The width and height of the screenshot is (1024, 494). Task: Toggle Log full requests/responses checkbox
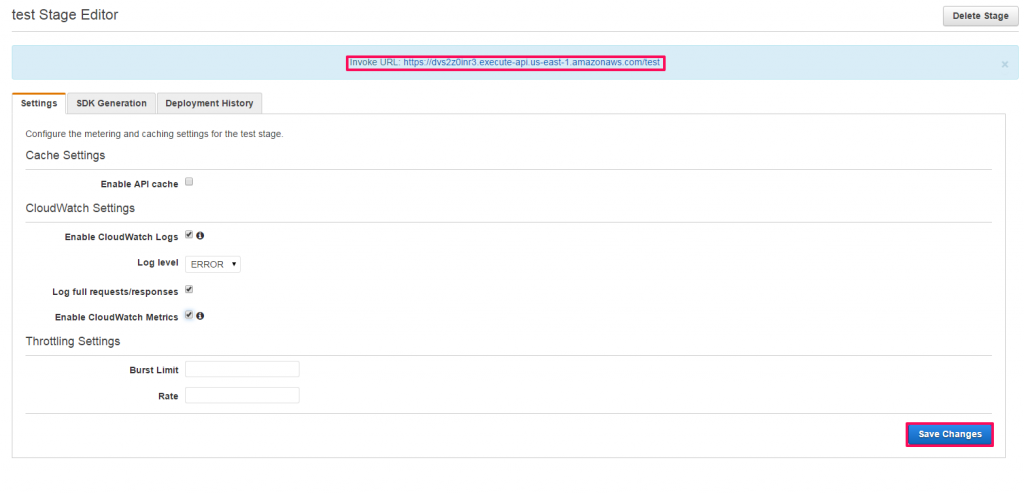coord(189,289)
